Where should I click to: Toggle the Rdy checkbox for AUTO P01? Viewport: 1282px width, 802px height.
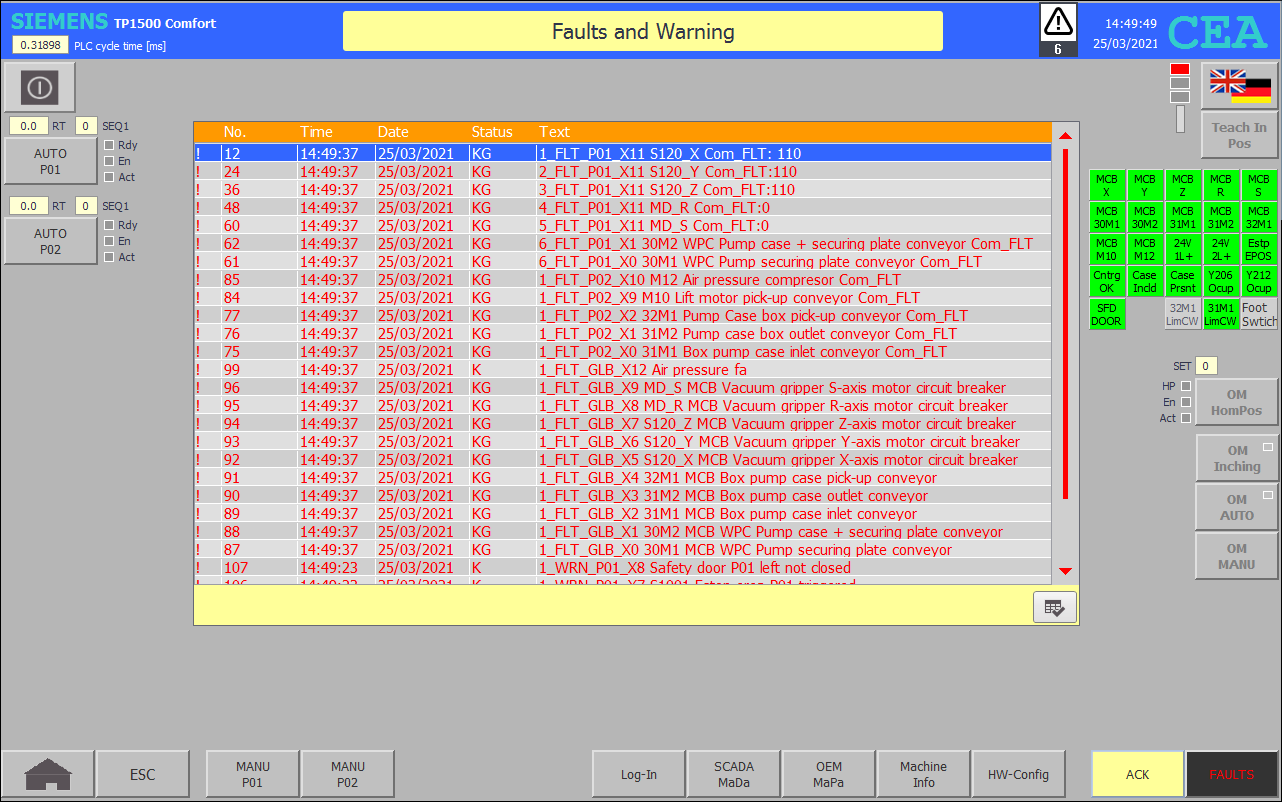(110, 145)
